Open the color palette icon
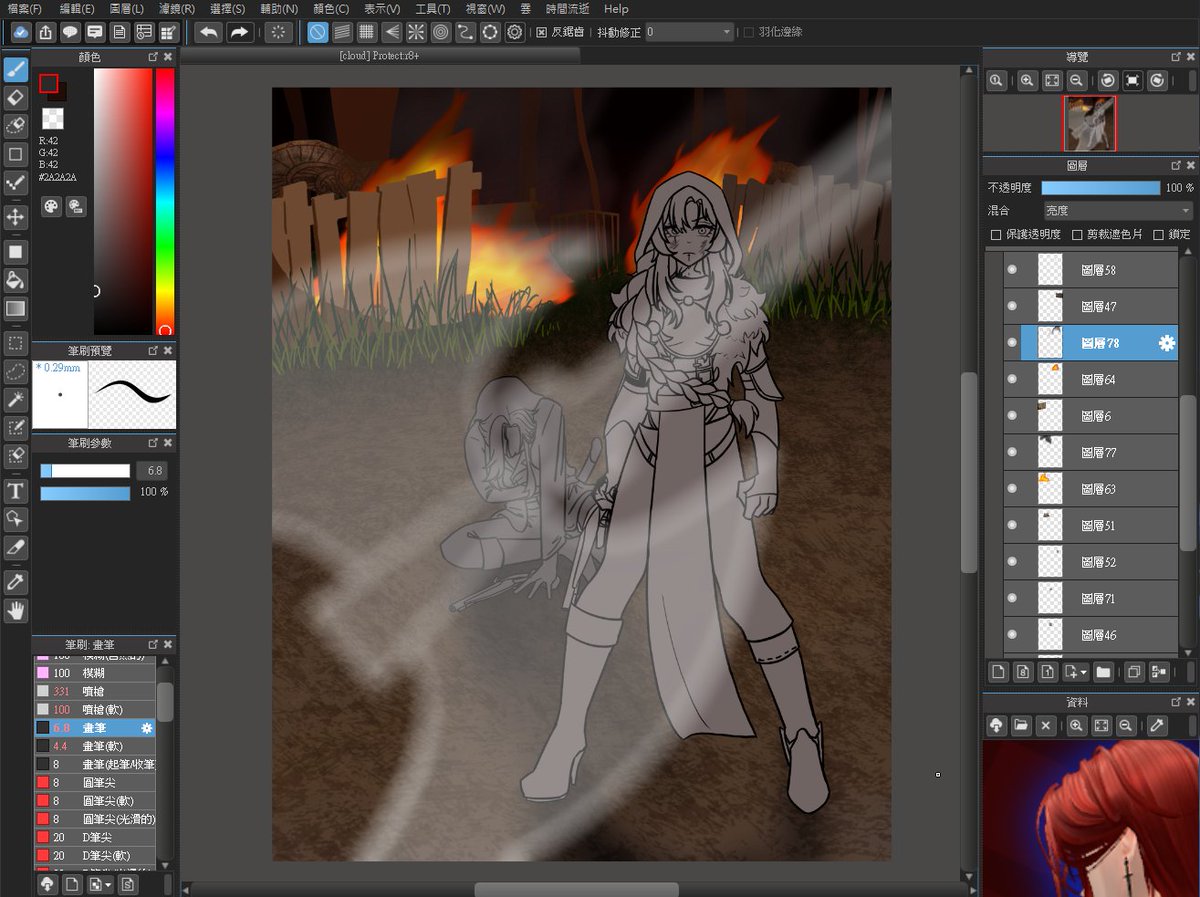Image resolution: width=1200 pixels, height=897 pixels. click(x=51, y=206)
